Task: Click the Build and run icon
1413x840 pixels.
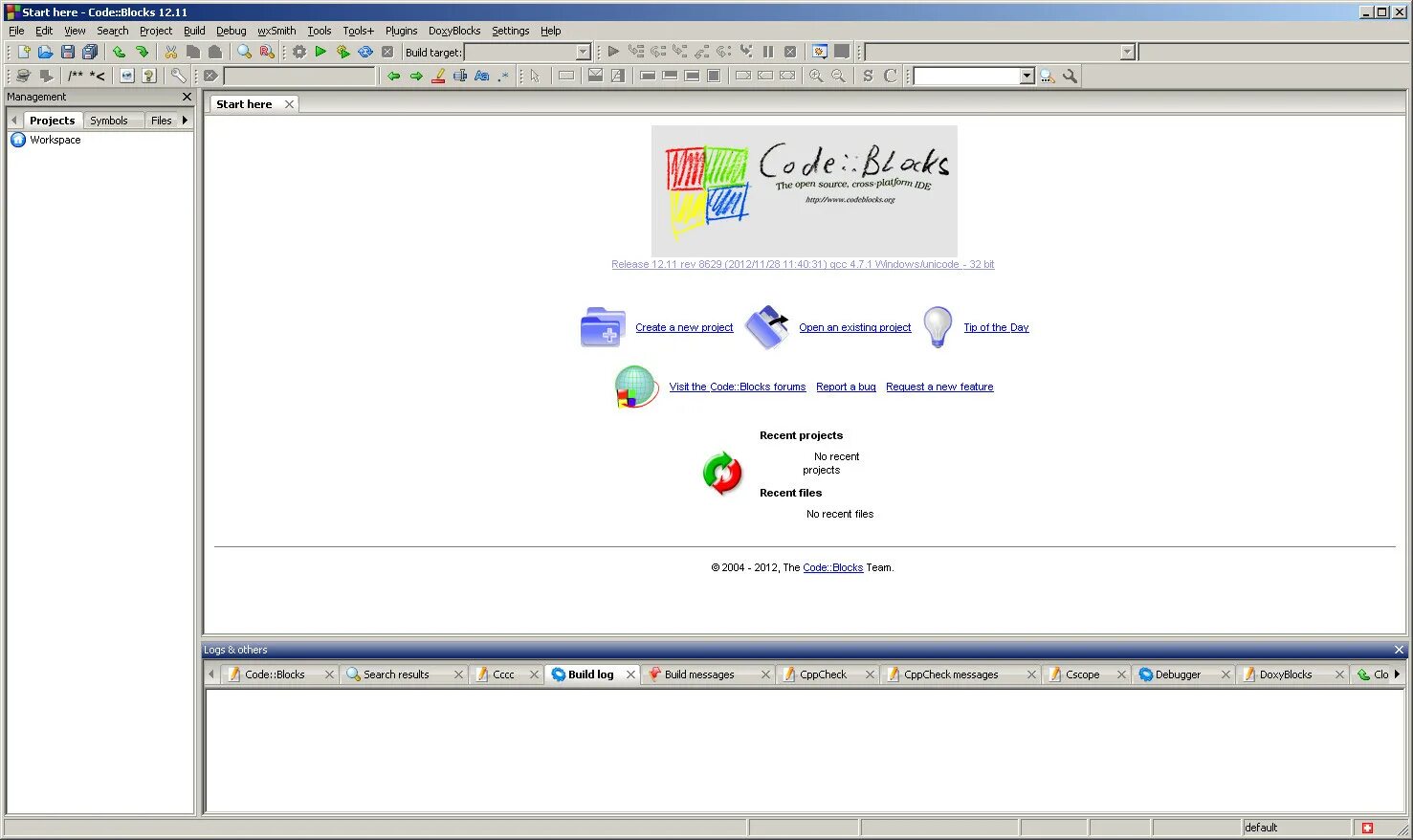Action: pos(342,52)
